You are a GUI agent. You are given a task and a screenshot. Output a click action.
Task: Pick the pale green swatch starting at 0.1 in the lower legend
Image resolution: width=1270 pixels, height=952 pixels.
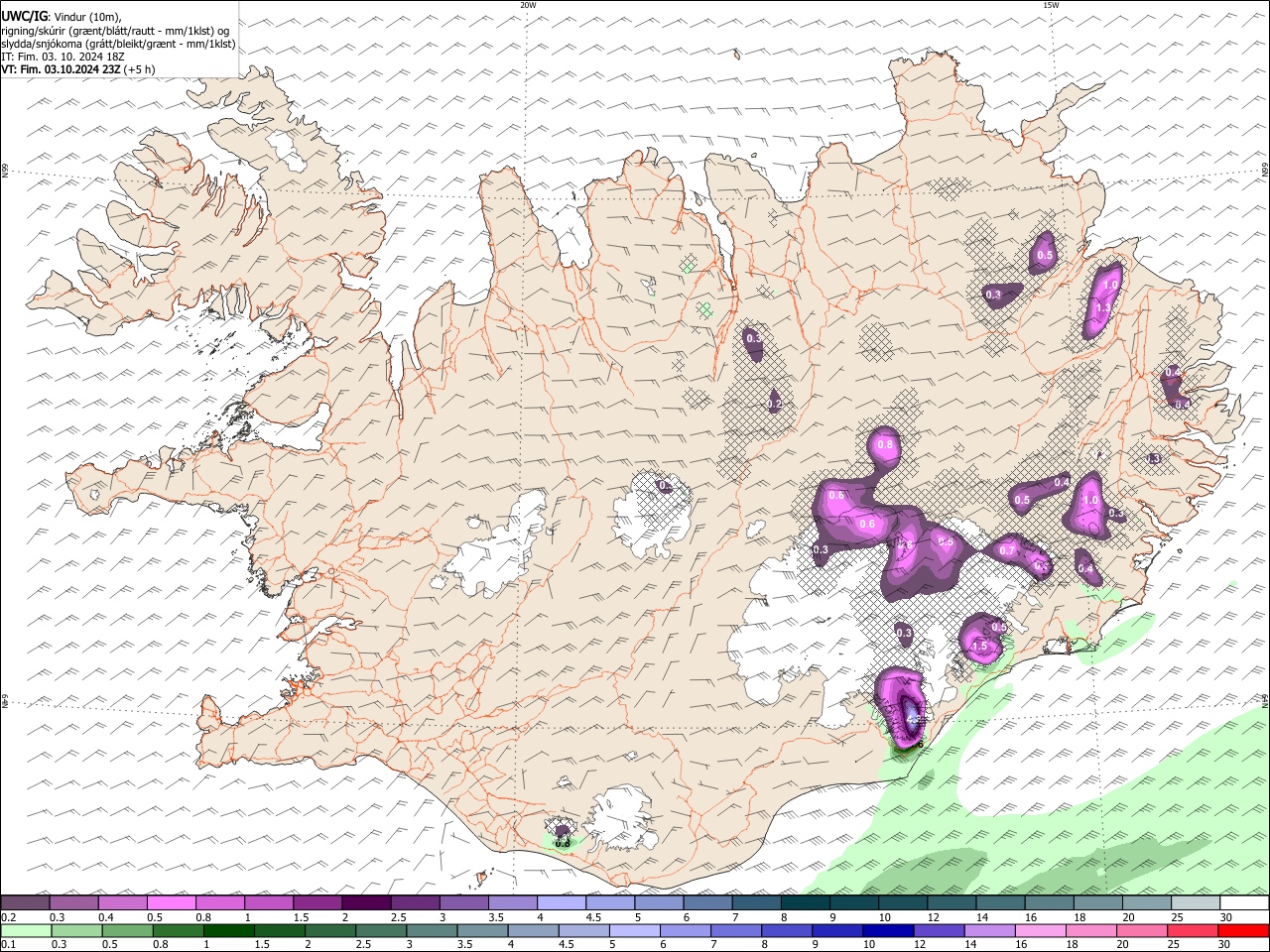tap(26, 931)
